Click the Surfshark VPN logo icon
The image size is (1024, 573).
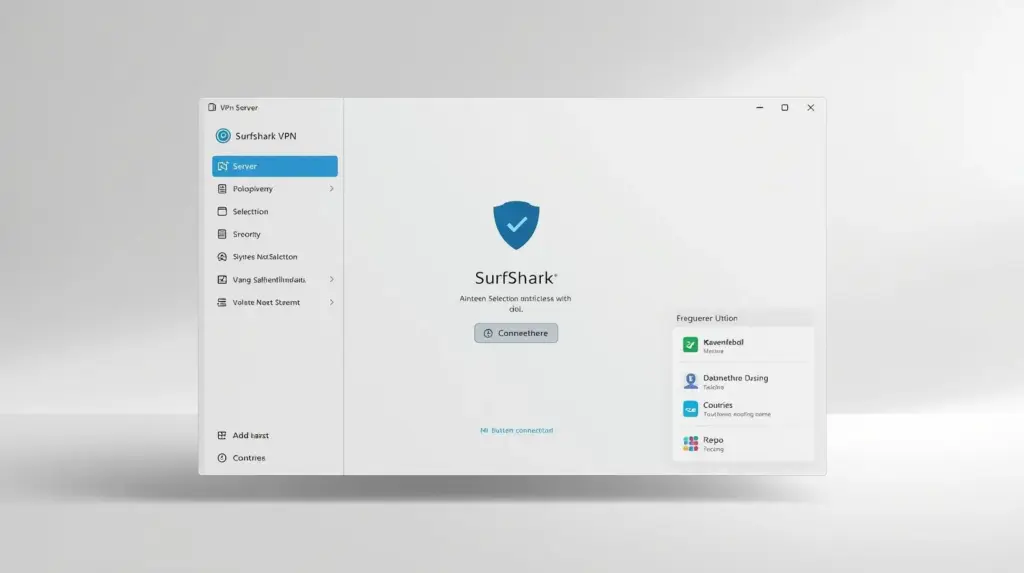click(x=223, y=136)
